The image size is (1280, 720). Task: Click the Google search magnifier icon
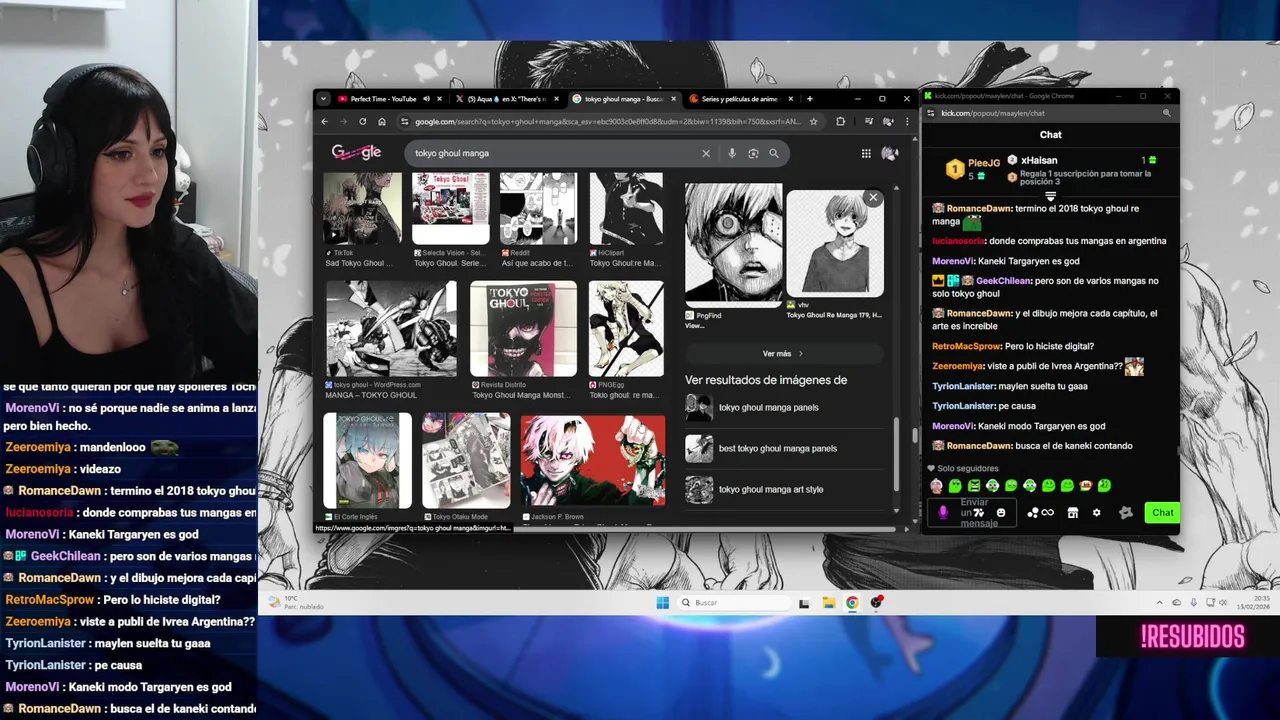(774, 153)
